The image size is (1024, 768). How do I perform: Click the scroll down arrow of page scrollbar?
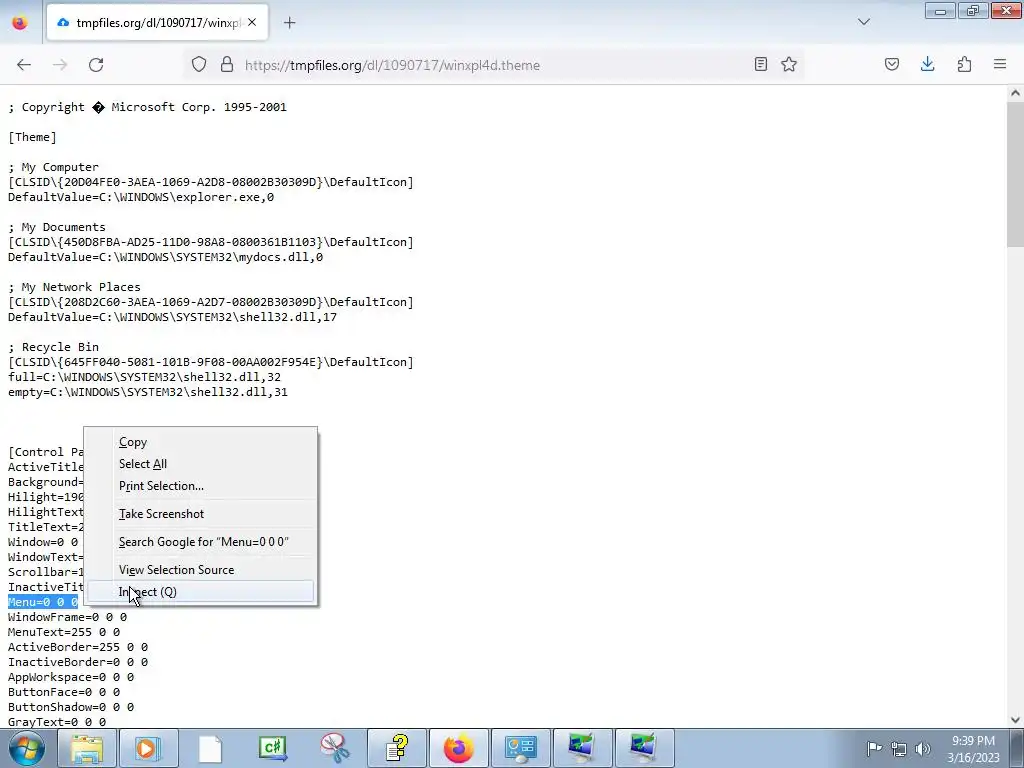tap(1015, 719)
